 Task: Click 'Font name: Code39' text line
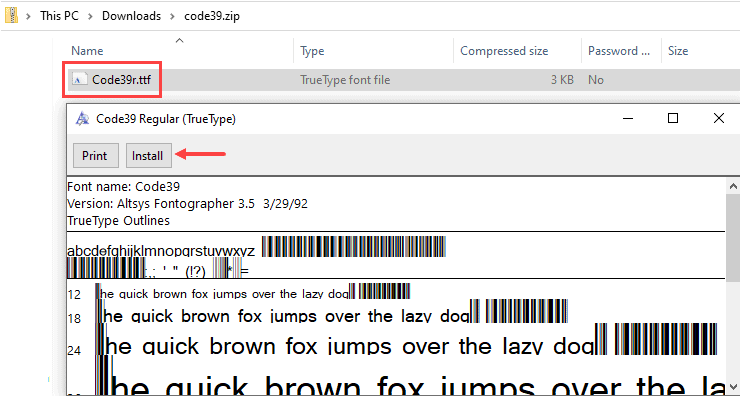tap(124, 186)
